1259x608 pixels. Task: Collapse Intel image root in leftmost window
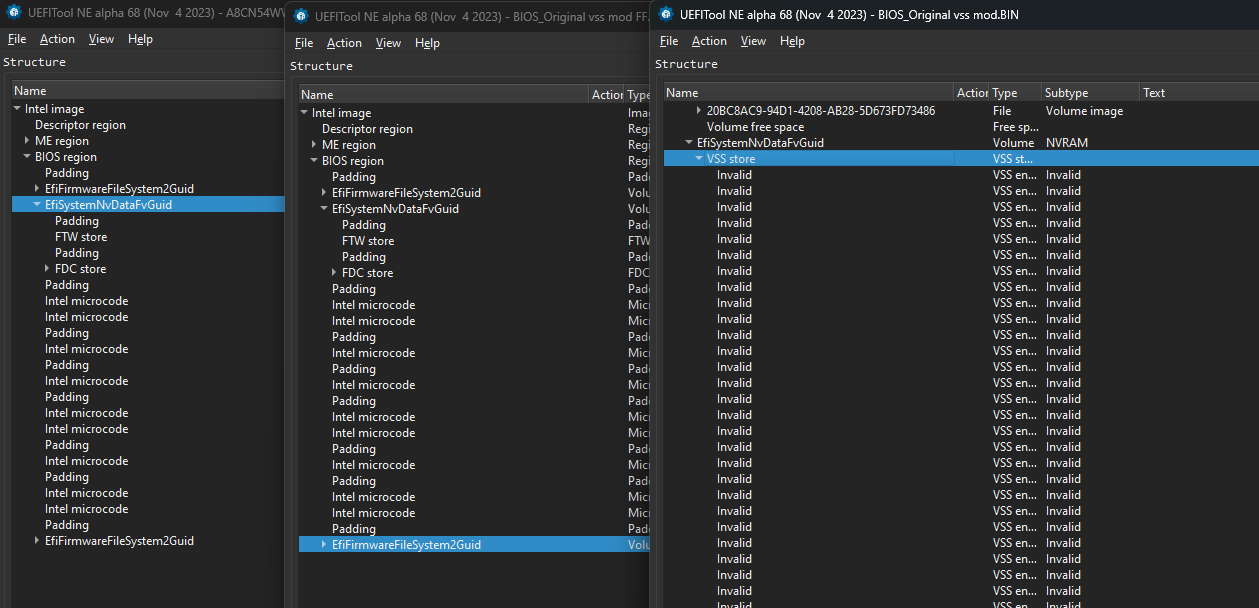(x=17, y=109)
